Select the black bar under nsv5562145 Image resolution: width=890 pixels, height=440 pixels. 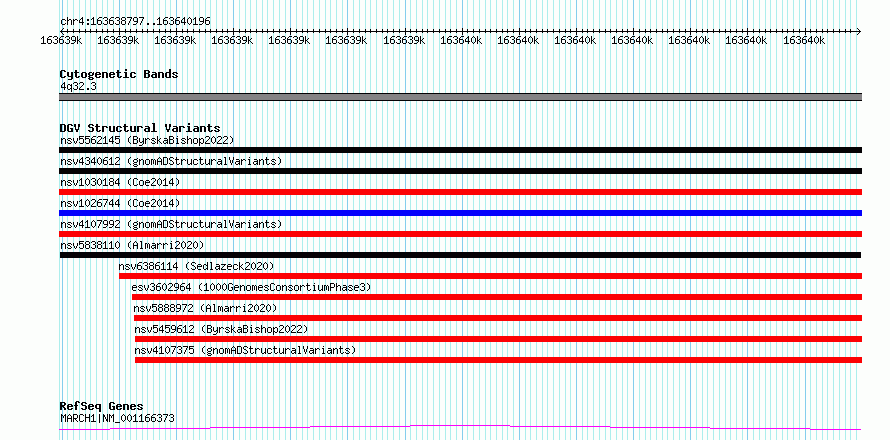point(460,150)
